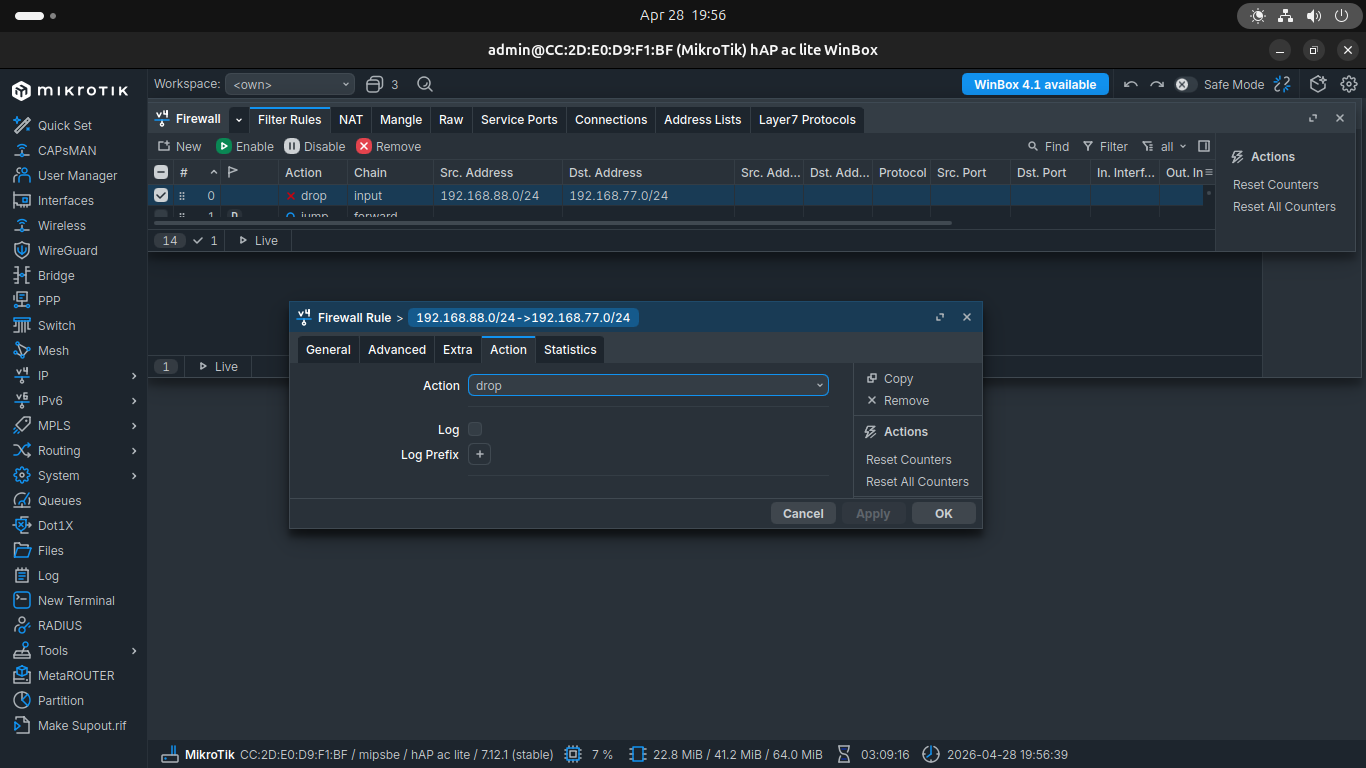Open the Workspace dropdown
Image resolution: width=1366 pixels, height=768 pixels.
(290, 85)
